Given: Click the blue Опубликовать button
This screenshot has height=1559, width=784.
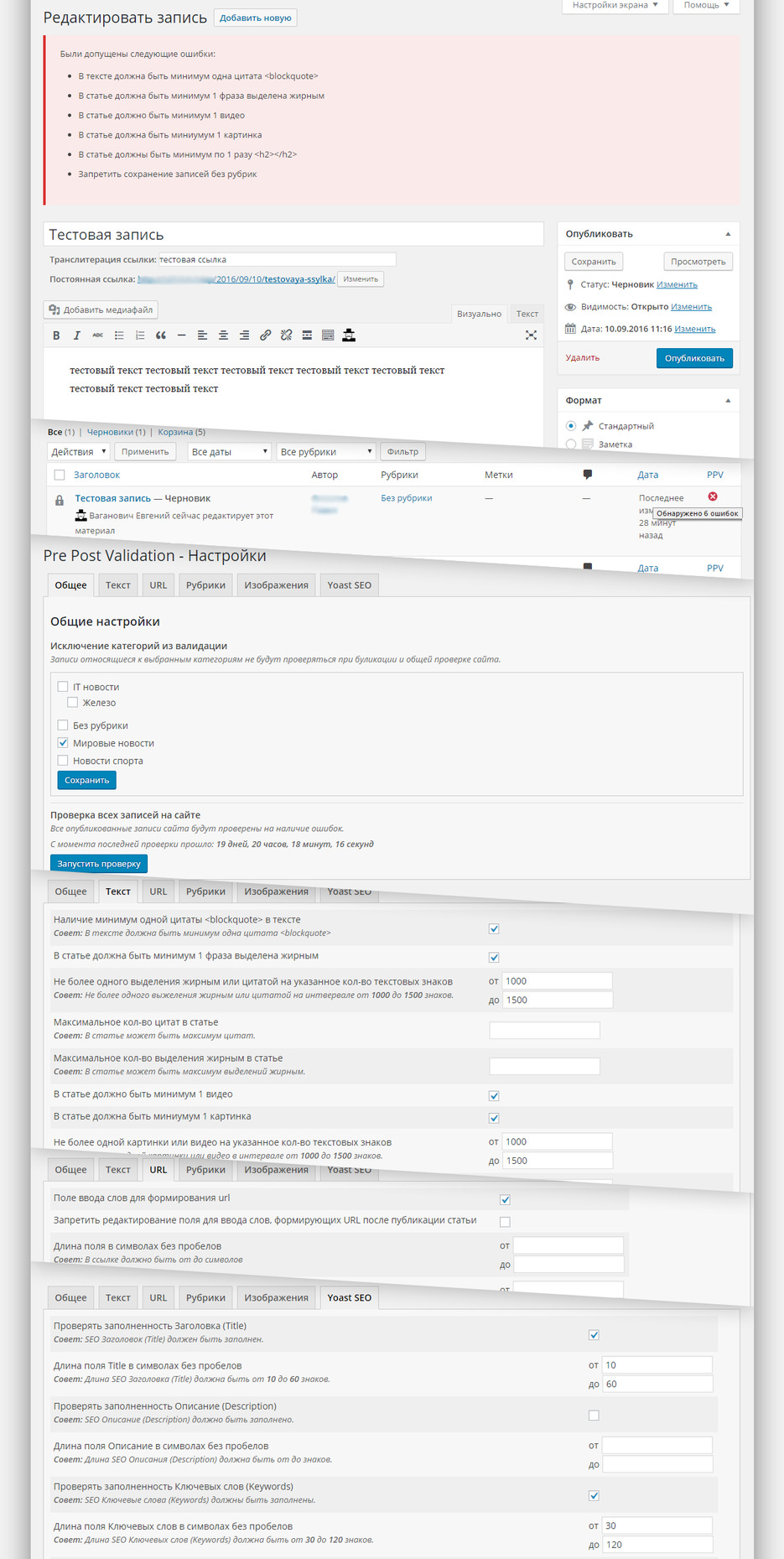Looking at the screenshot, I should [694, 358].
